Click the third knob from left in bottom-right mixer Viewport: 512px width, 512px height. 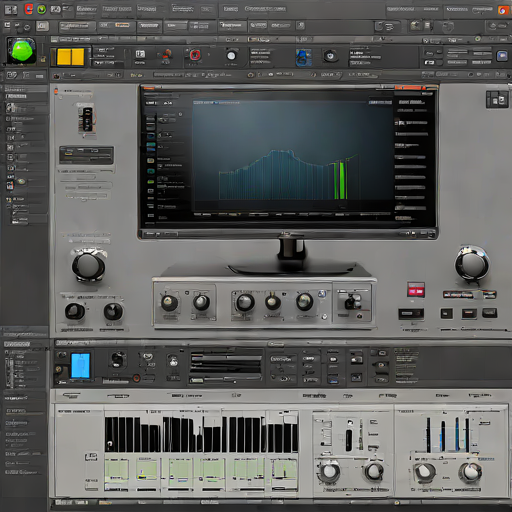pyautogui.click(x=425, y=471)
